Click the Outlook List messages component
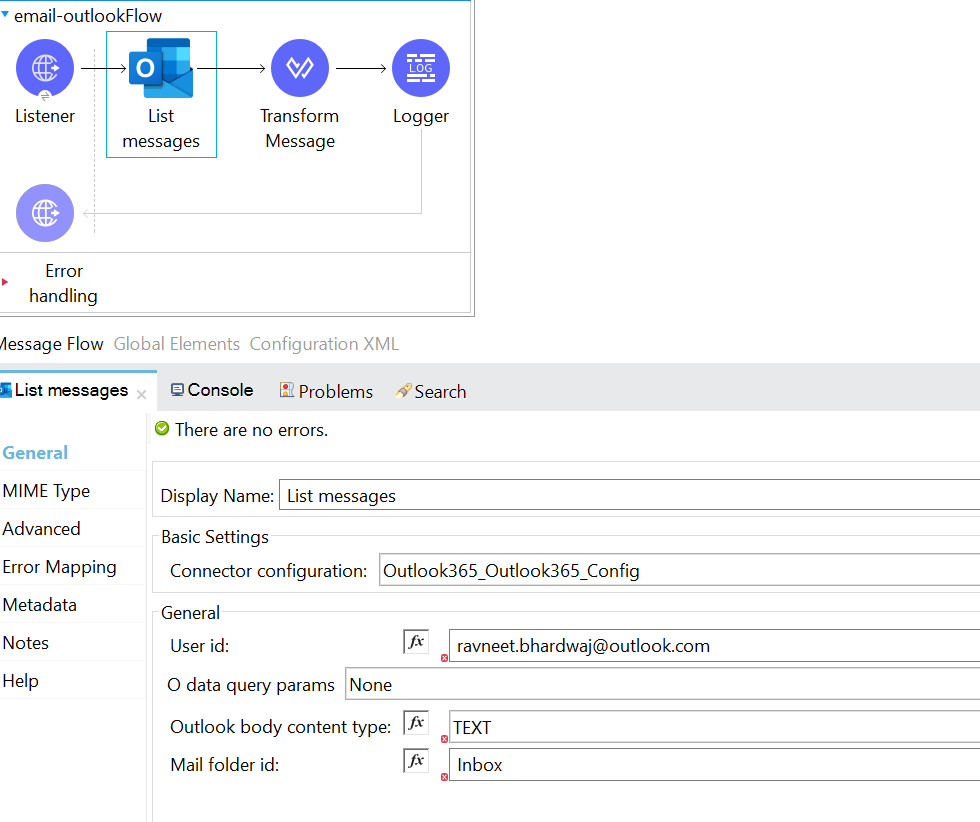Viewport: 980px width, 822px height. pyautogui.click(x=161, y=69)
